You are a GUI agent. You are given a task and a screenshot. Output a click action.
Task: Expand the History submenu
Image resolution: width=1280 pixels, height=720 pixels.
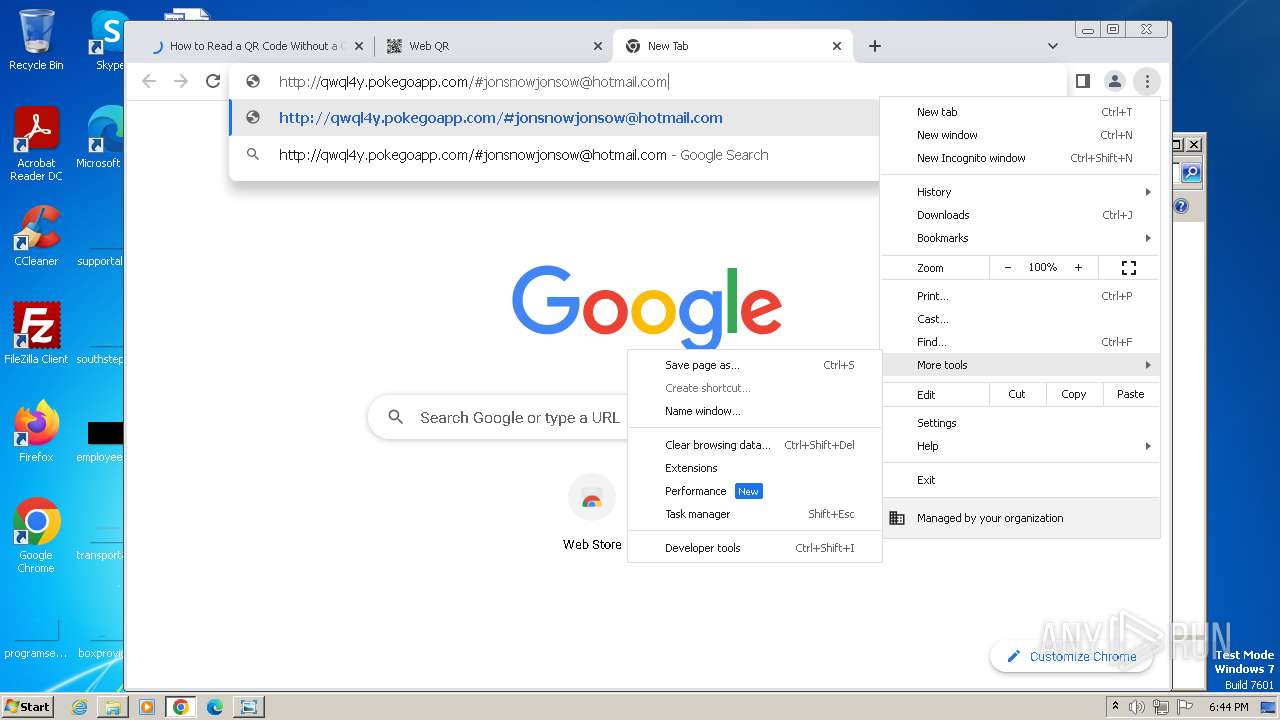(x=1020, y=192)
